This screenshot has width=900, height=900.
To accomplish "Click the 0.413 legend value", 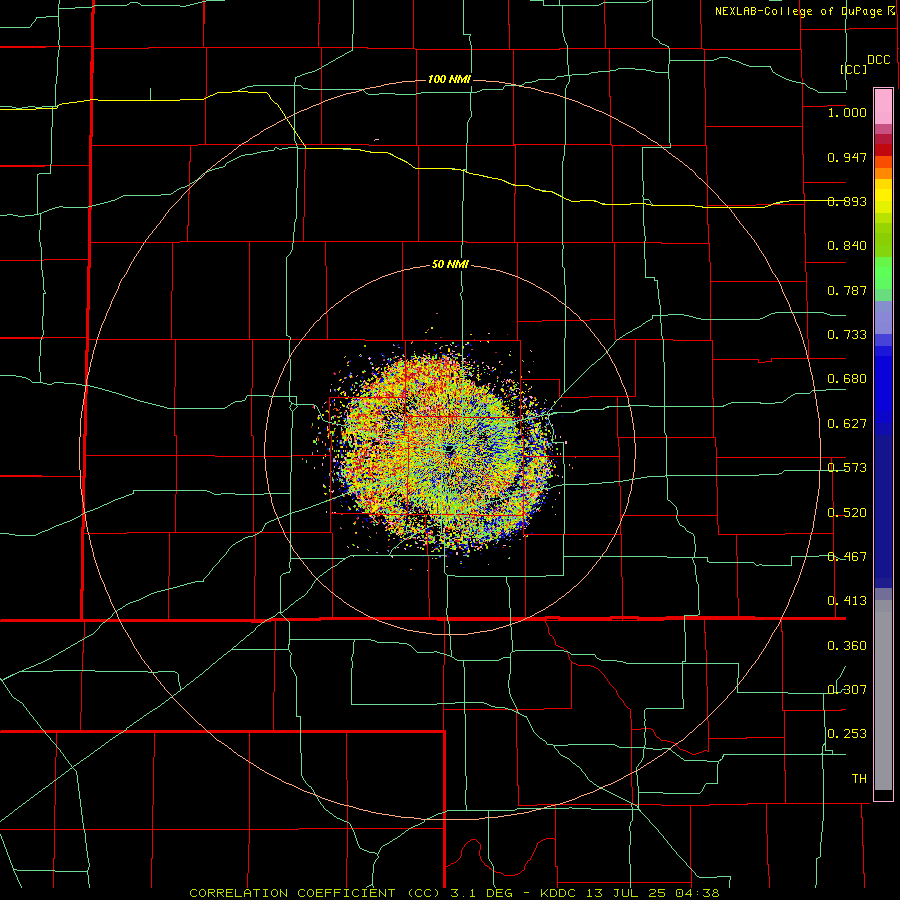I will (847, 601).
